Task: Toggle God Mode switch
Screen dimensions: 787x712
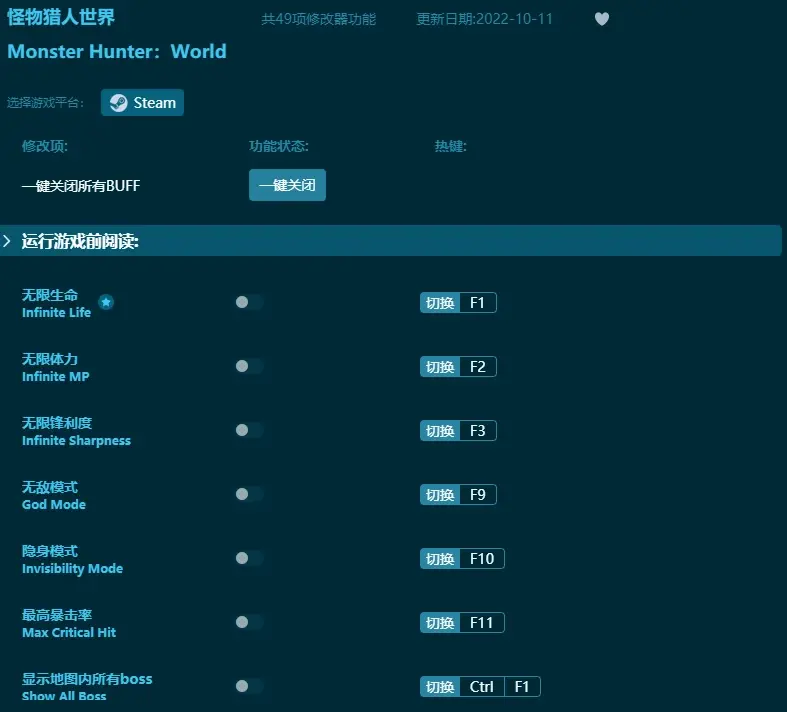Action: 249,494
